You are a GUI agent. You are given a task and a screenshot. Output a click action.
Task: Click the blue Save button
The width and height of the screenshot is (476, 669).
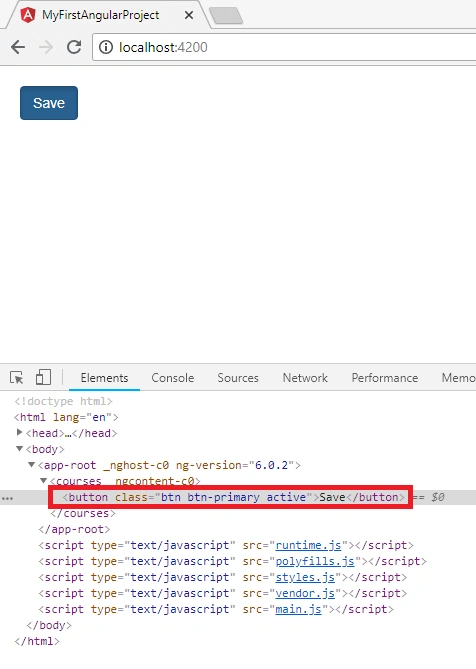pyautogui.click(x=49, y=103)
